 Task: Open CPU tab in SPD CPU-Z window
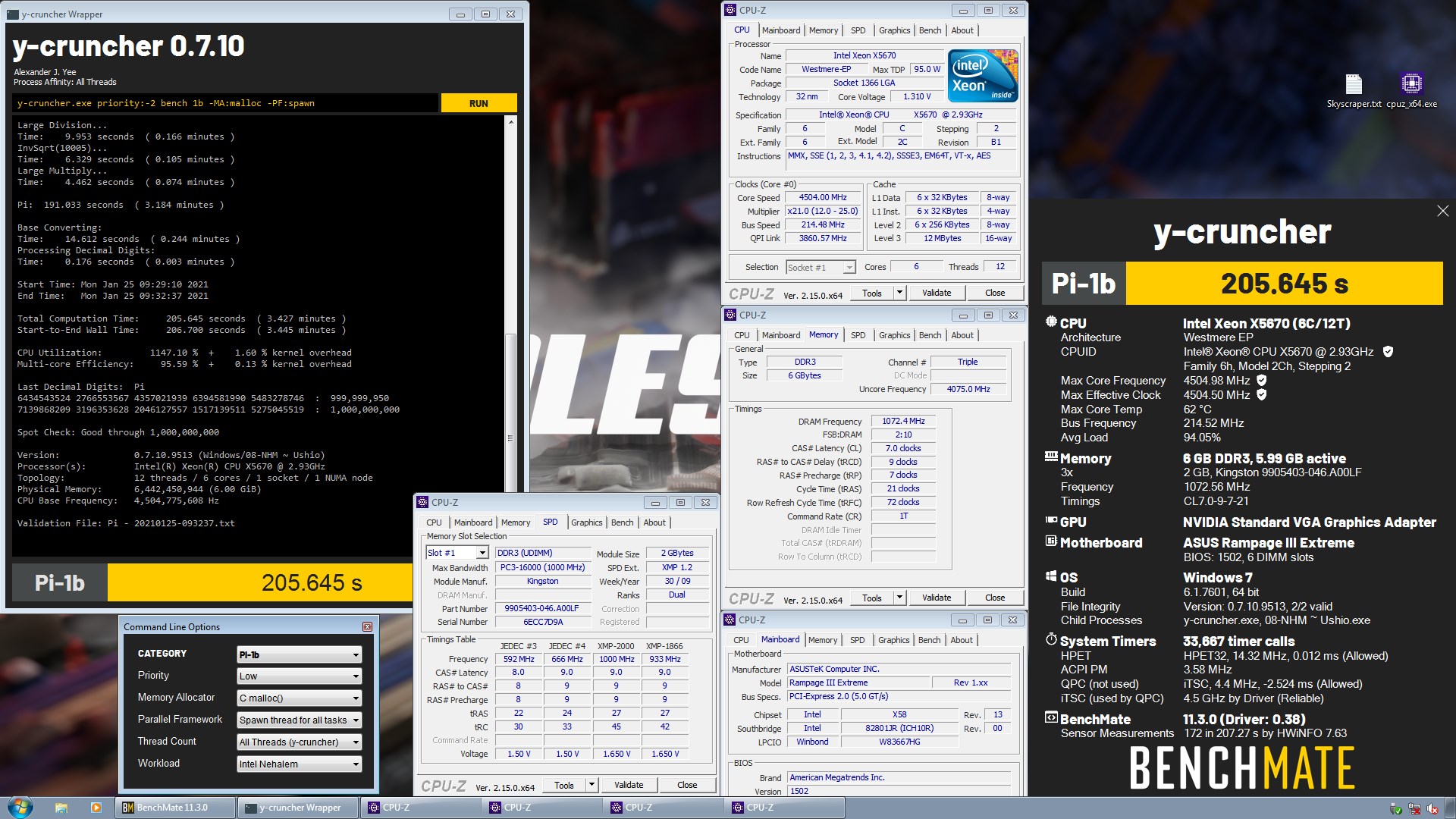click(x=434, y=522)
